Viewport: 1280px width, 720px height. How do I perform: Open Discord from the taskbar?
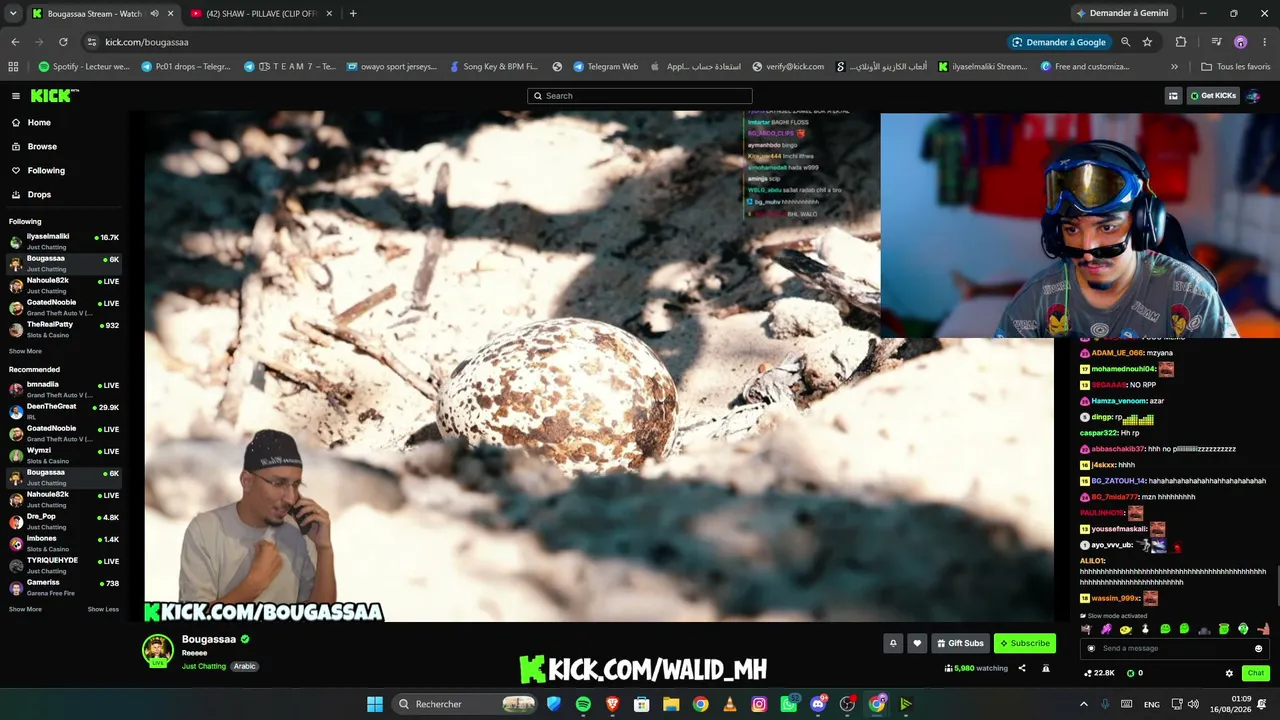(x=818, y=704)
